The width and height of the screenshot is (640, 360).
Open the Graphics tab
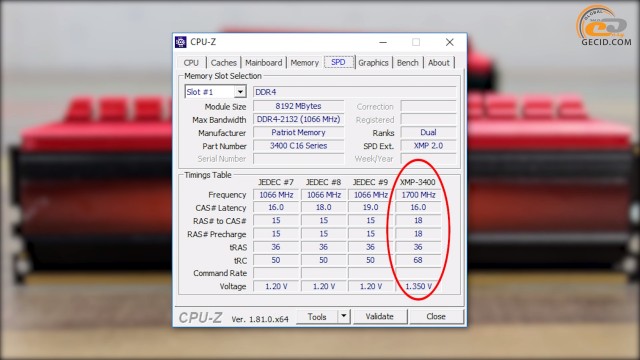(373, 63)
